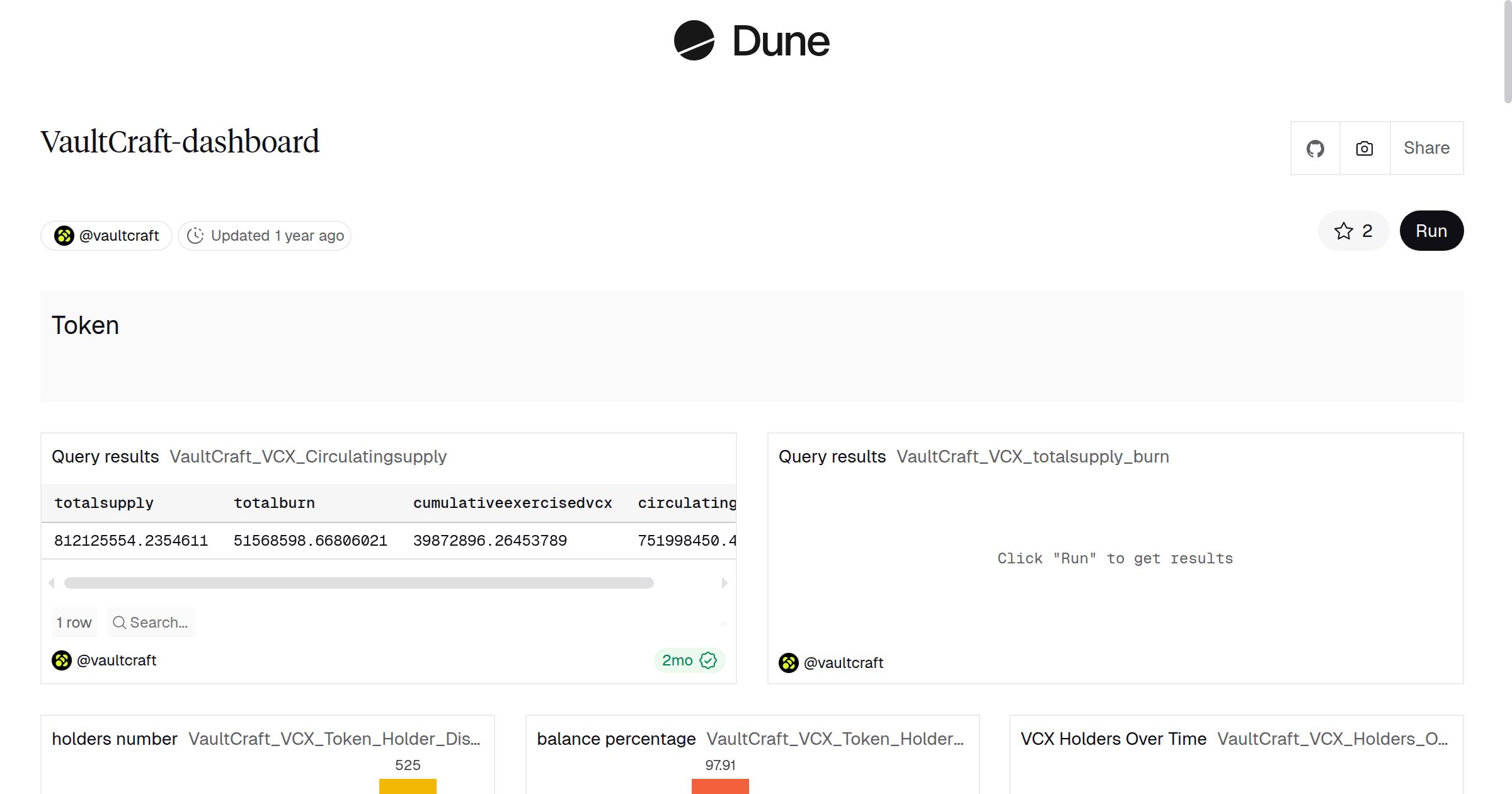Open @vaultcraft link under Circulatingsupply table
Image resolution: width=1512 pixels, height=794 pixels.
point(117,660)
